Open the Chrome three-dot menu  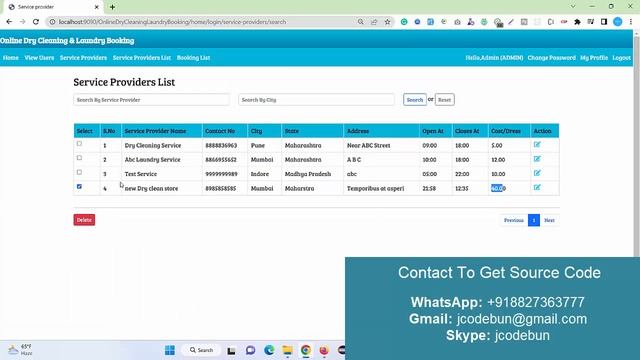click(631, 22)
